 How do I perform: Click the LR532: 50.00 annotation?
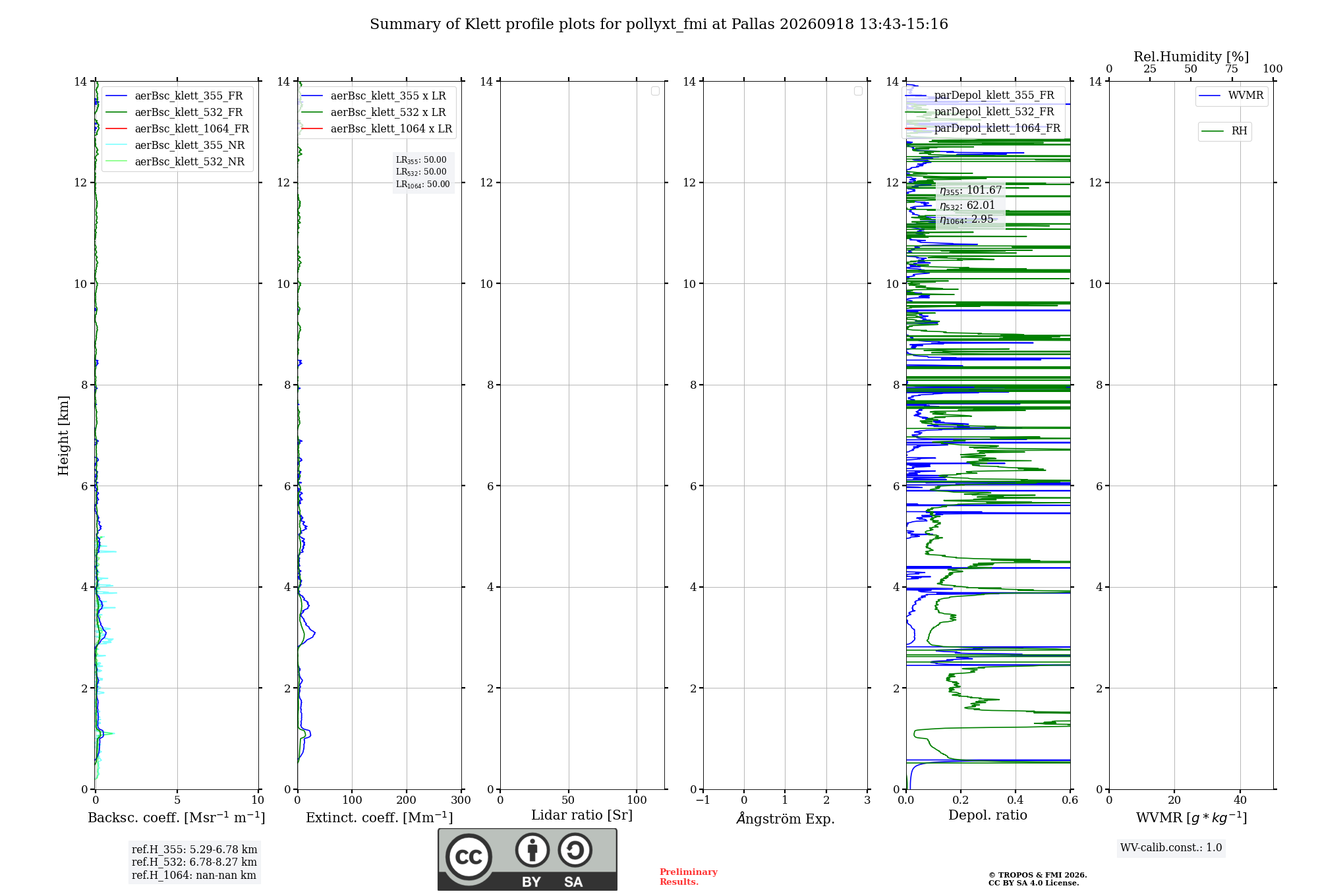tap(421, 172)
